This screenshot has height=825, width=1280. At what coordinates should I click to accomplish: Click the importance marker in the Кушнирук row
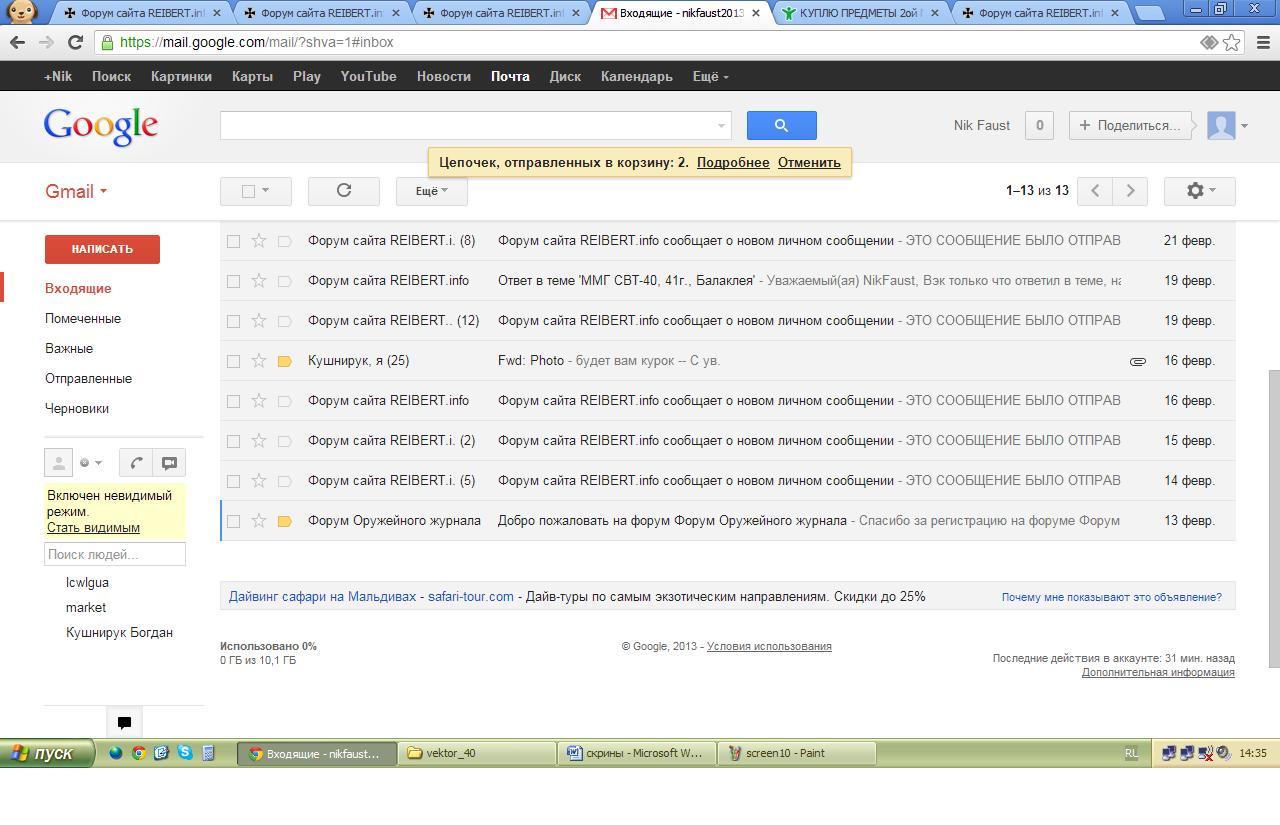pyautogui.click(x=284, y=361)
